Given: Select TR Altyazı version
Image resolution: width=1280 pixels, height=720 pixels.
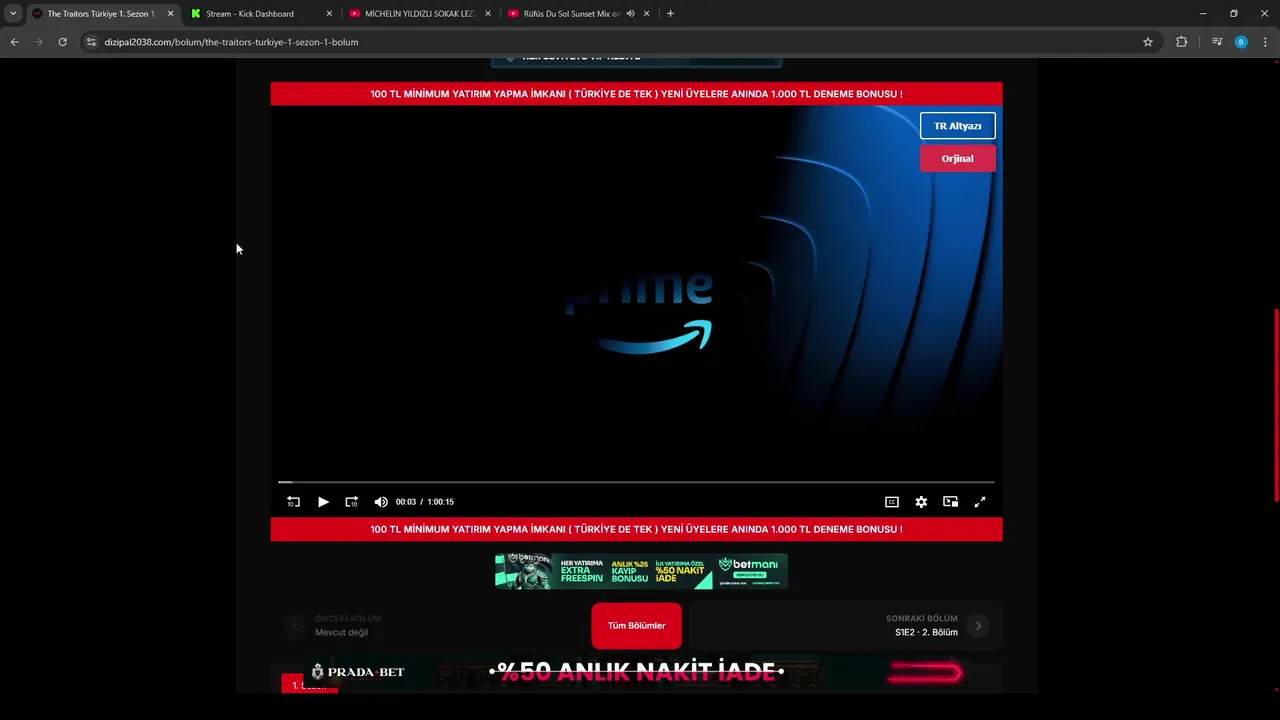Looking at the screenshot, I should click(957, 126).
